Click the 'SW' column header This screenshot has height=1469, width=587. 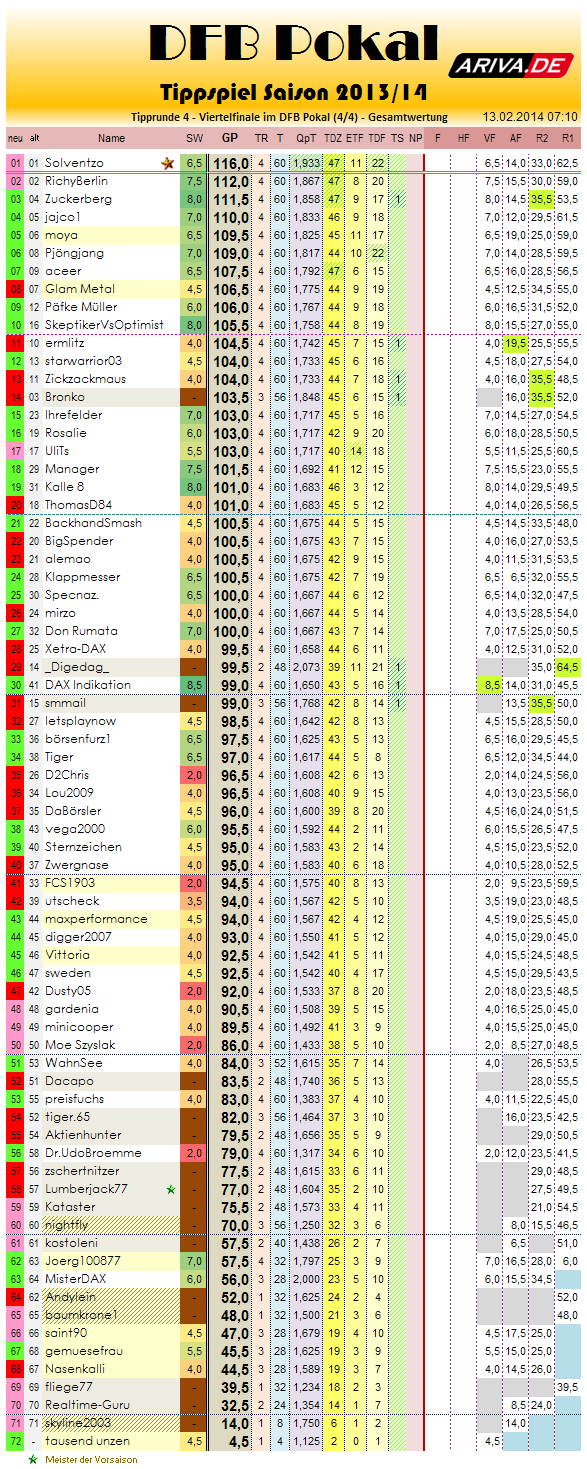click(x=194, y=138)
